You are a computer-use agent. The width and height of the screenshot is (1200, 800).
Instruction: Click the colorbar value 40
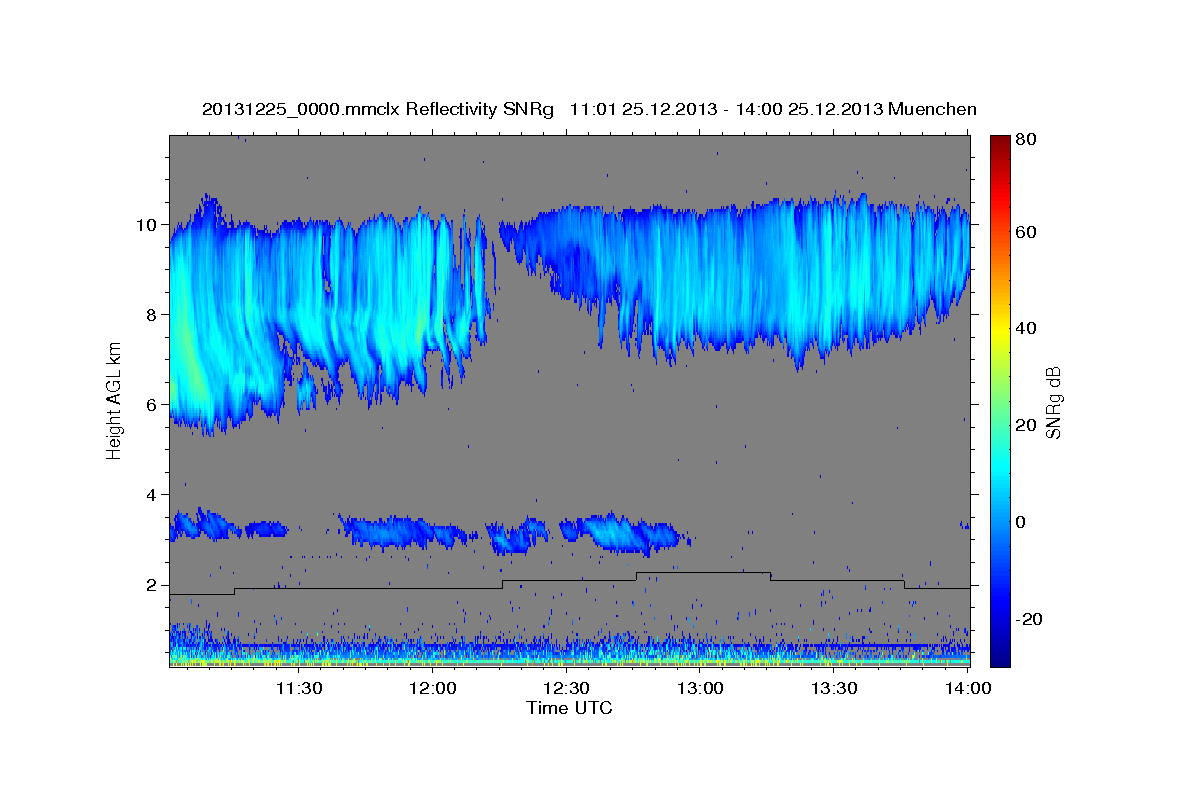coord(1028,328)
